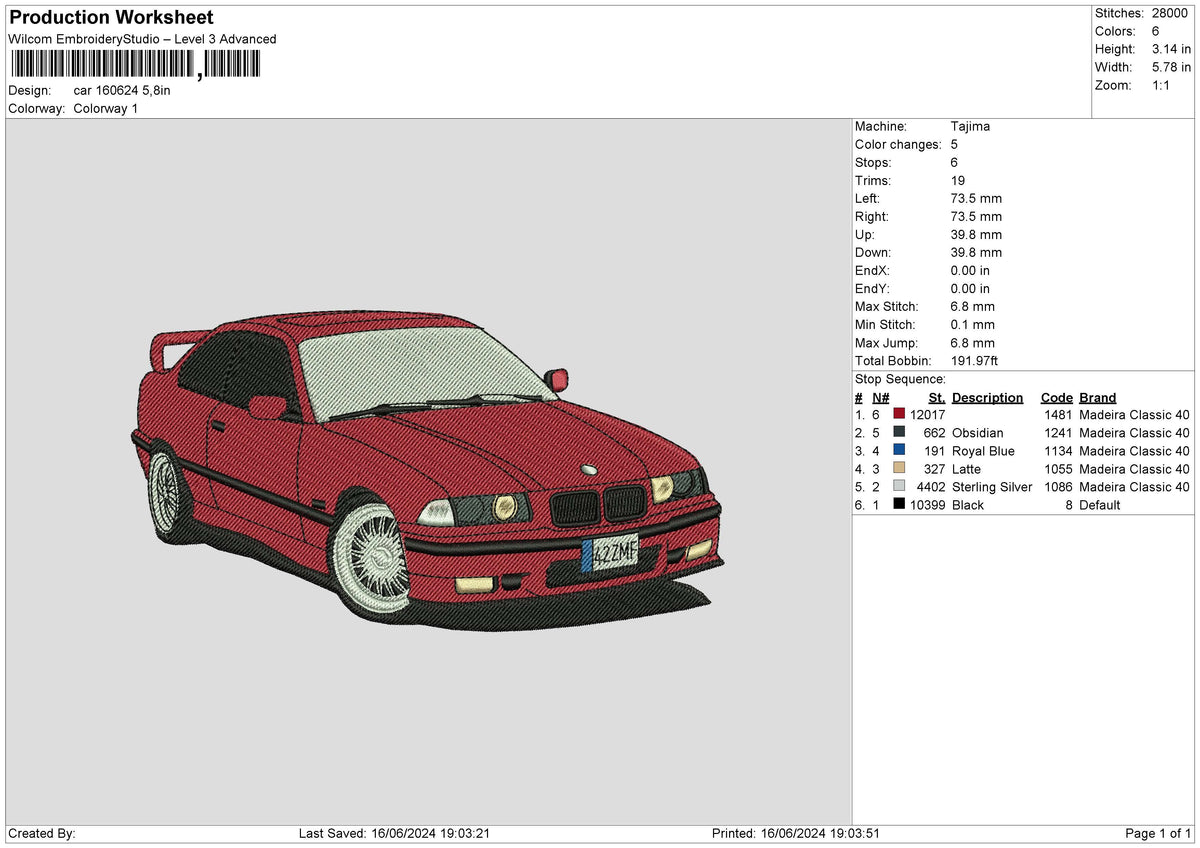Click the 'Wilcom EmbroideryStudio – Level 3 Advanced' text
Screen dimensions: 1200x848
click(142, 39)
